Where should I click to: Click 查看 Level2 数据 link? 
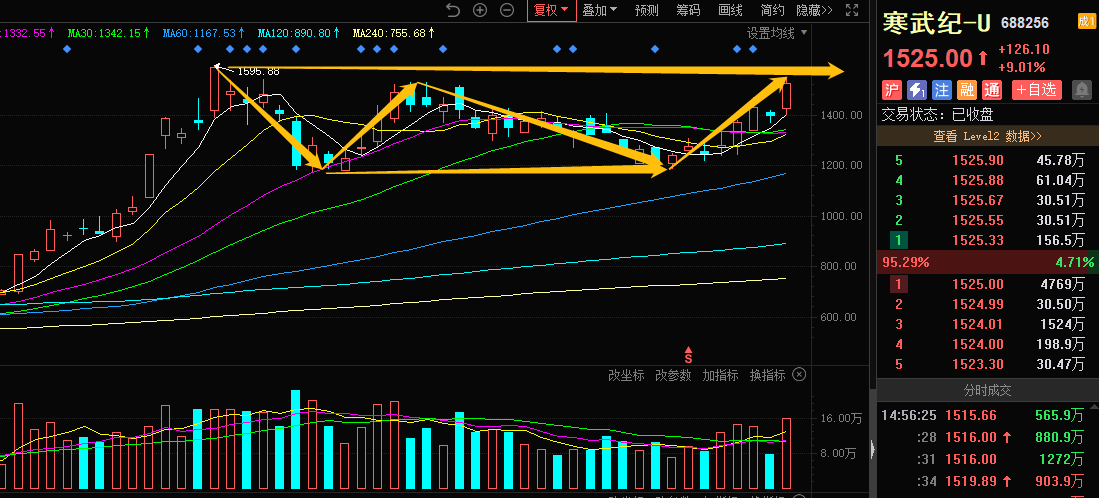click(x=987, y=136)
